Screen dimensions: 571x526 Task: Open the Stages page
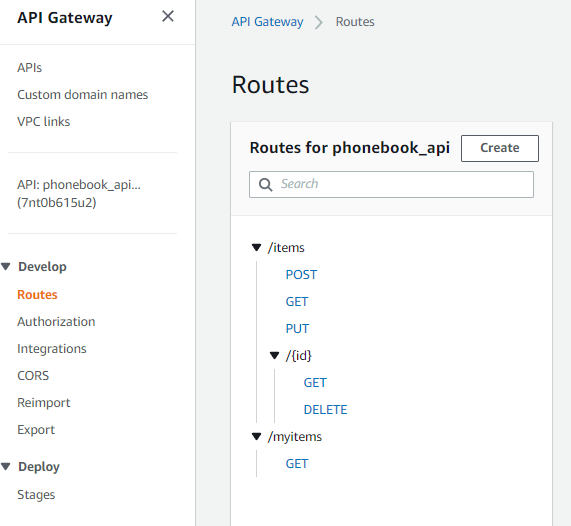tap(36, 495)
